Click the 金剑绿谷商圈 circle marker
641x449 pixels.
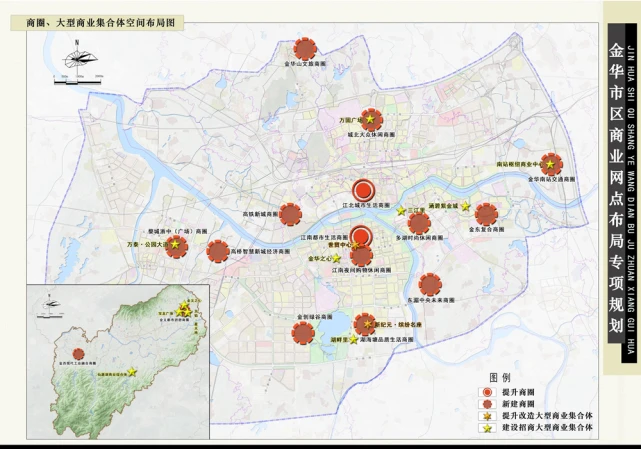[303, 330]
